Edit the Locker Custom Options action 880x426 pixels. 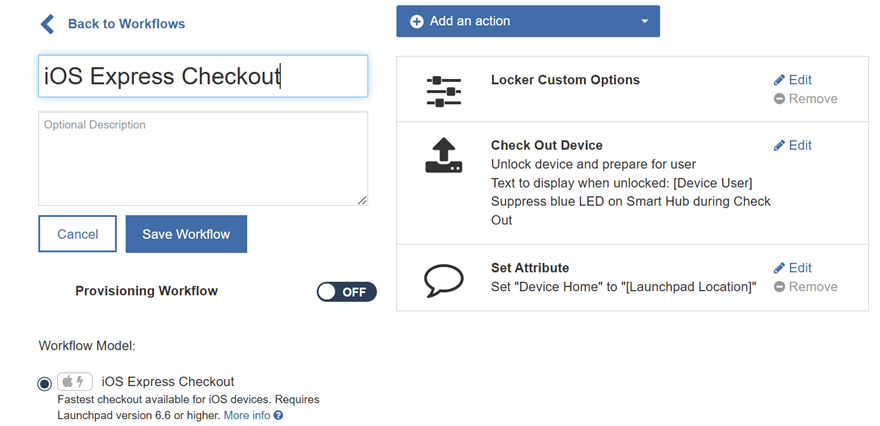[793, 80]
